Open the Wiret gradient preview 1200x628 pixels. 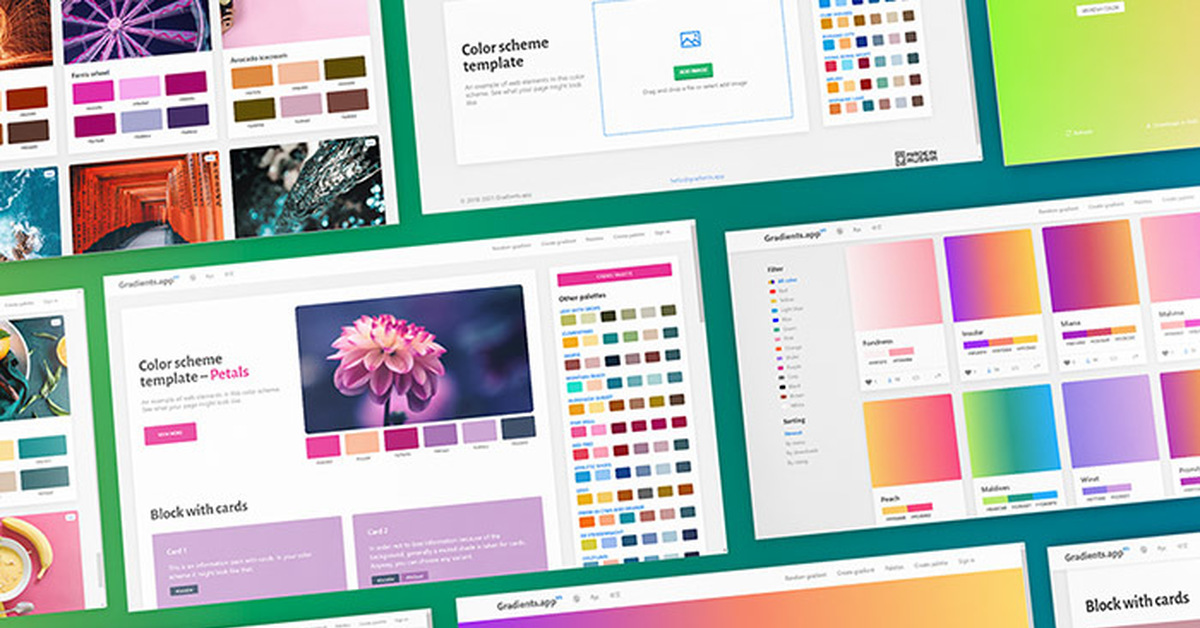[x=1110, y=421]
